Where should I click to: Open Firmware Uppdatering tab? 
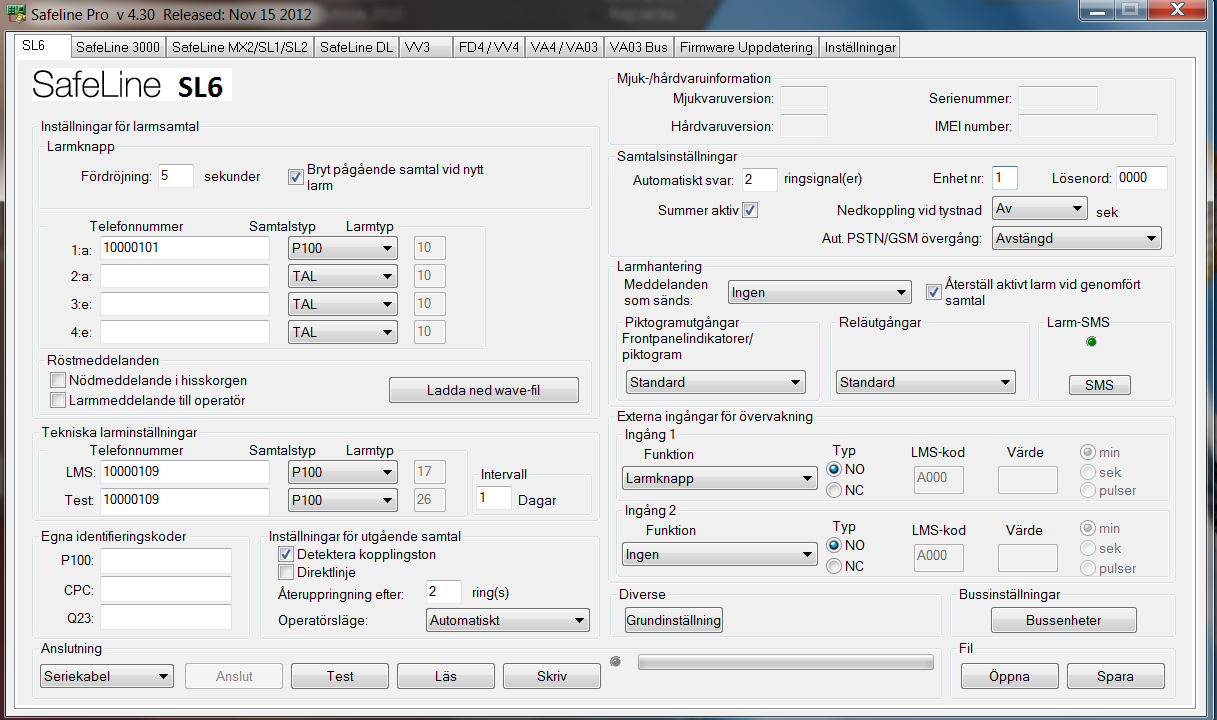pyautogui.click(x=746, y=48)
